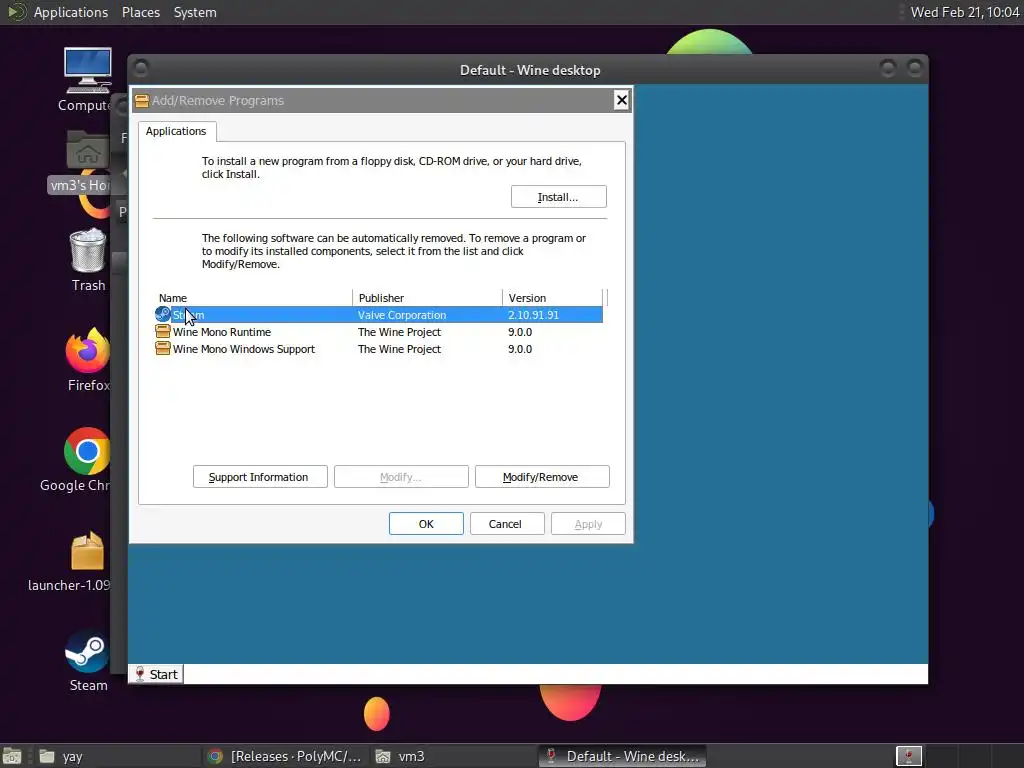Sort list by Version column header
Viewport: 1024px width, 768px height.
(552, 298)
